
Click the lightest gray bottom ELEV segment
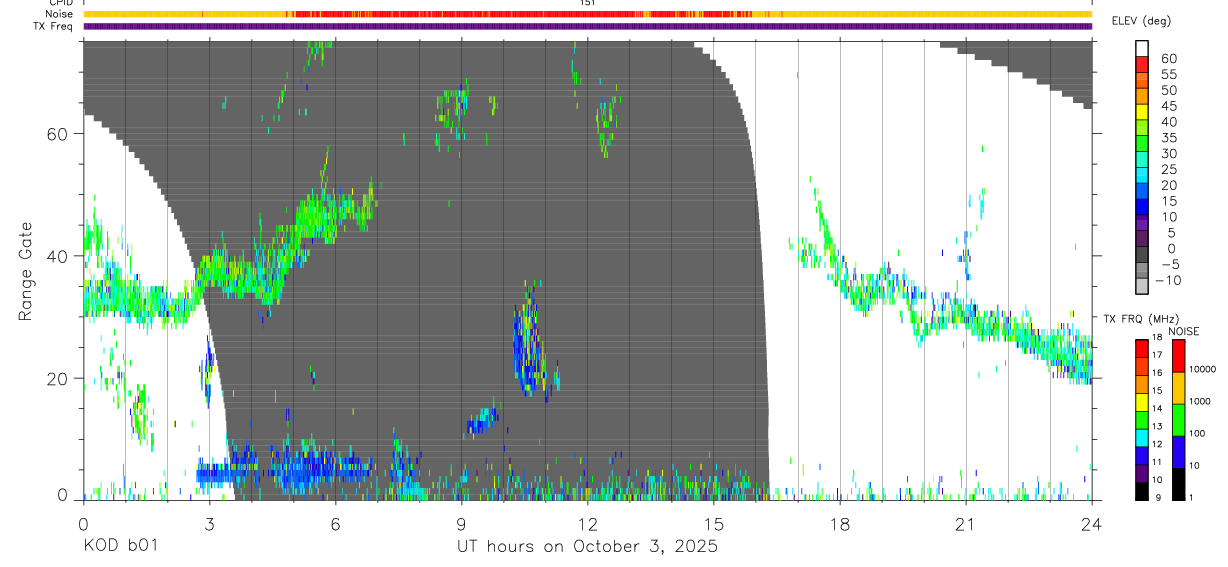(x=1142, y=287)
